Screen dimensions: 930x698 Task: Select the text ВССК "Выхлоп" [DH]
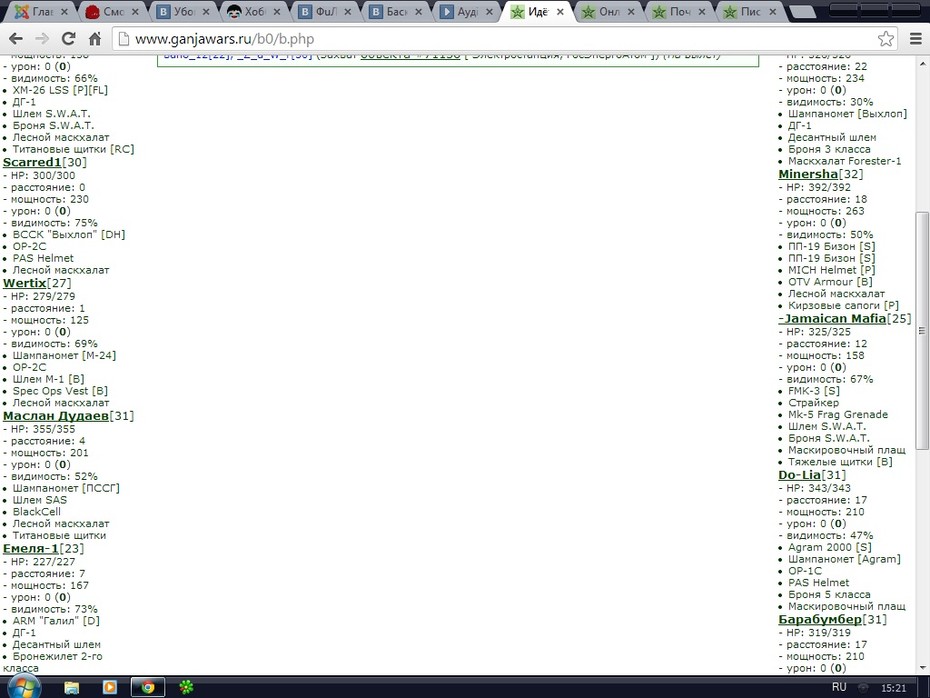(69, 235)
